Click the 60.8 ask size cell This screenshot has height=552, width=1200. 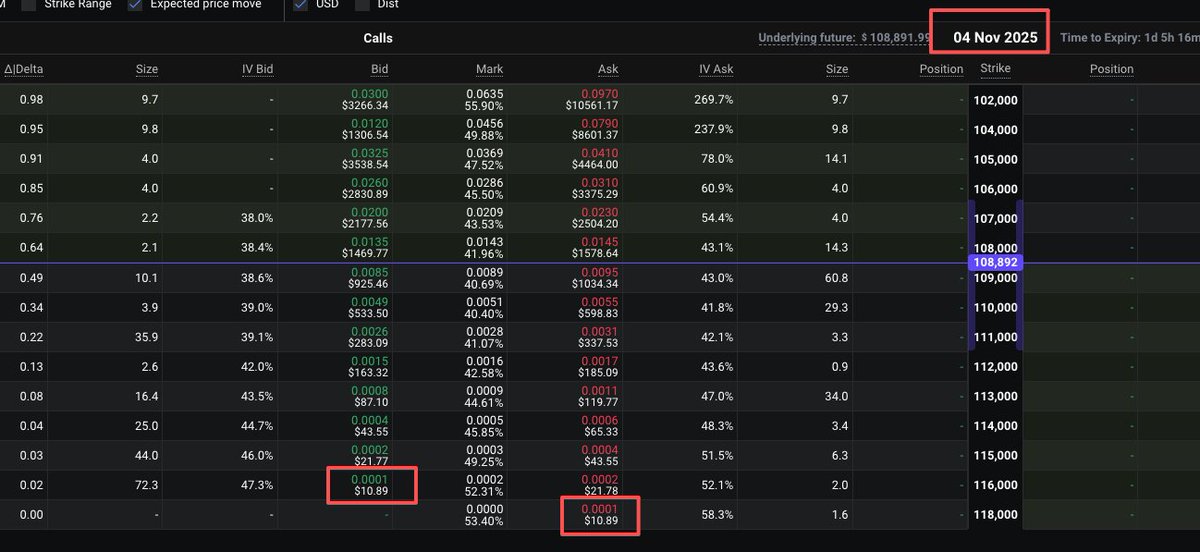point(836,278)
